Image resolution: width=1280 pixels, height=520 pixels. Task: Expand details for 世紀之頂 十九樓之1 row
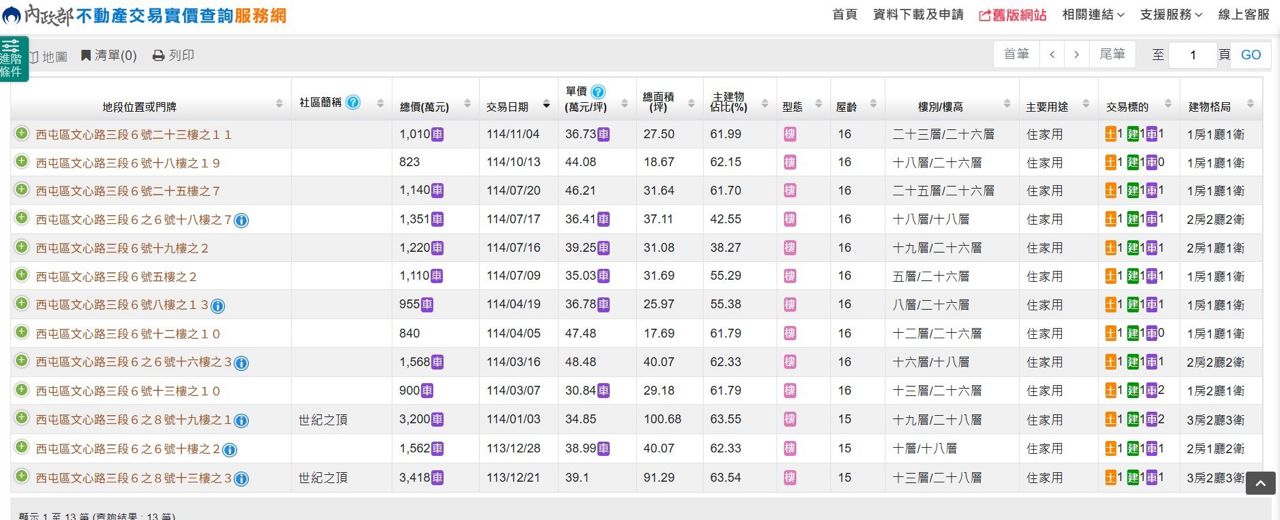(x=21, y=420)
